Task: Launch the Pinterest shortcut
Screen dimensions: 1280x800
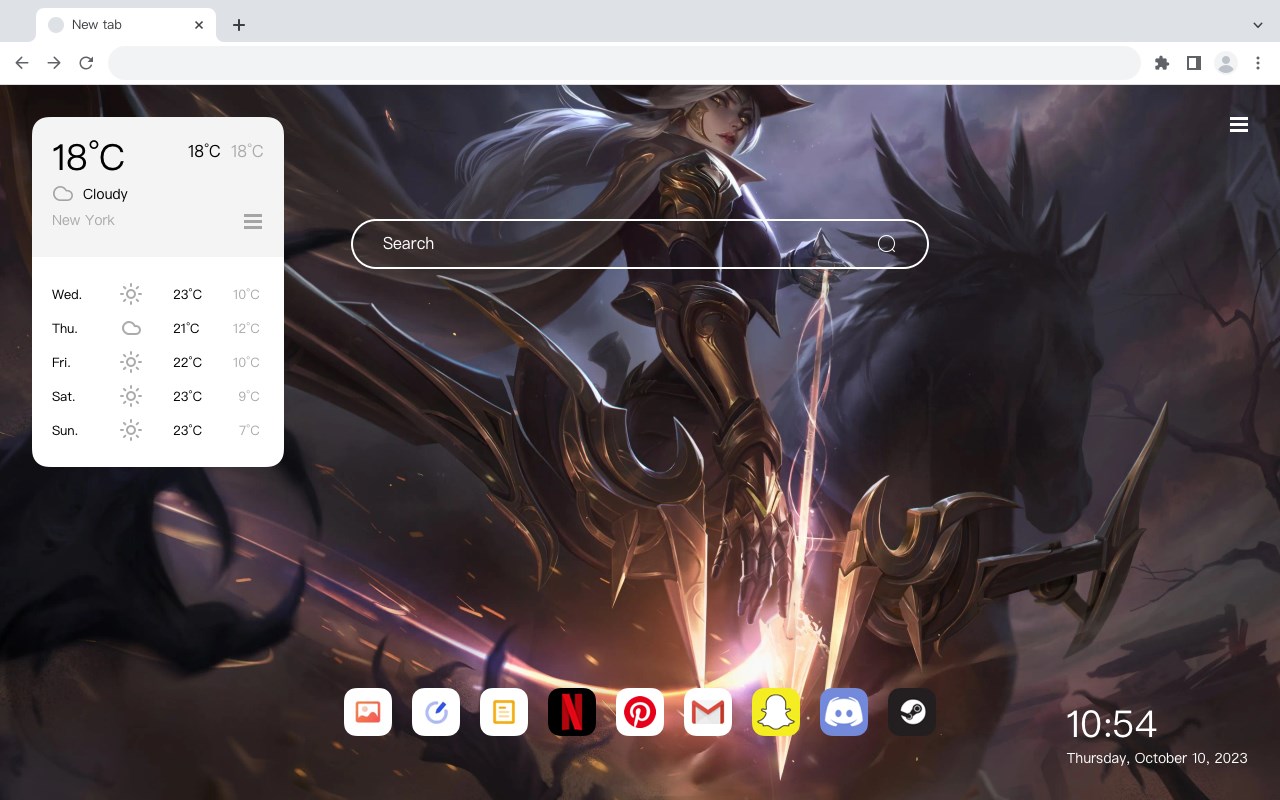Action: (x=640, y=712)
